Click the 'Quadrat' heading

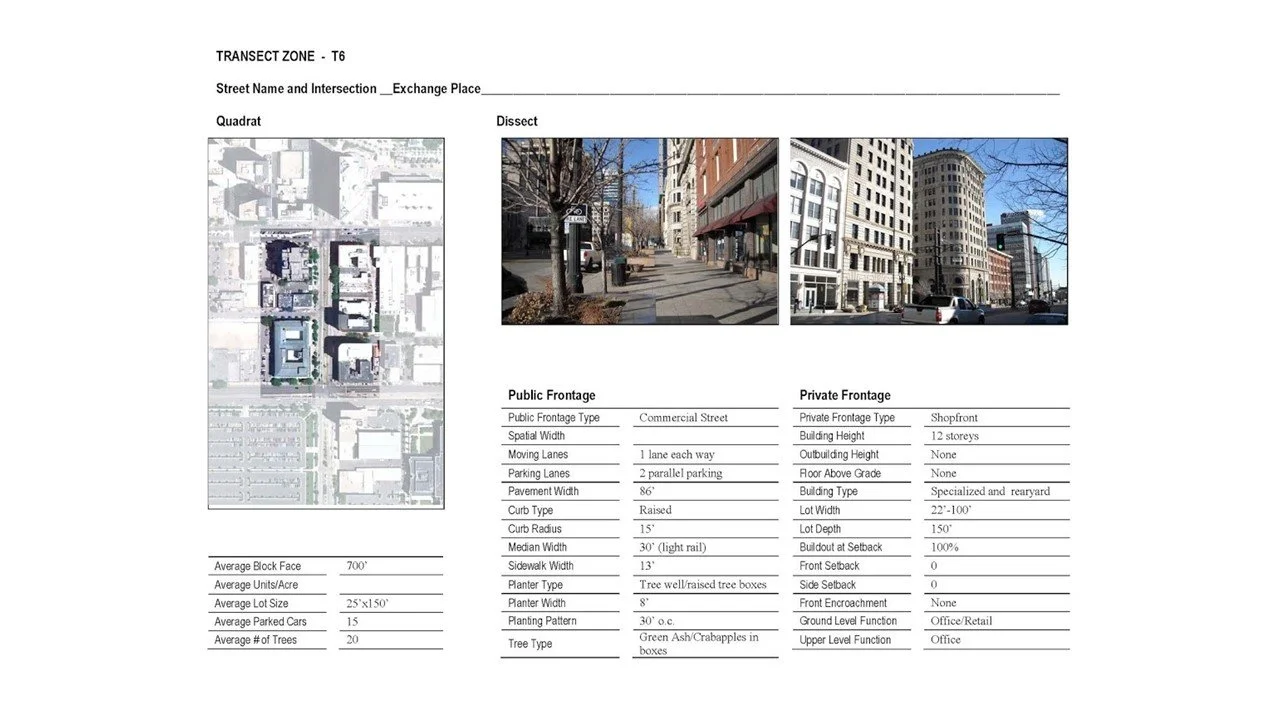(x=238, y=121)
